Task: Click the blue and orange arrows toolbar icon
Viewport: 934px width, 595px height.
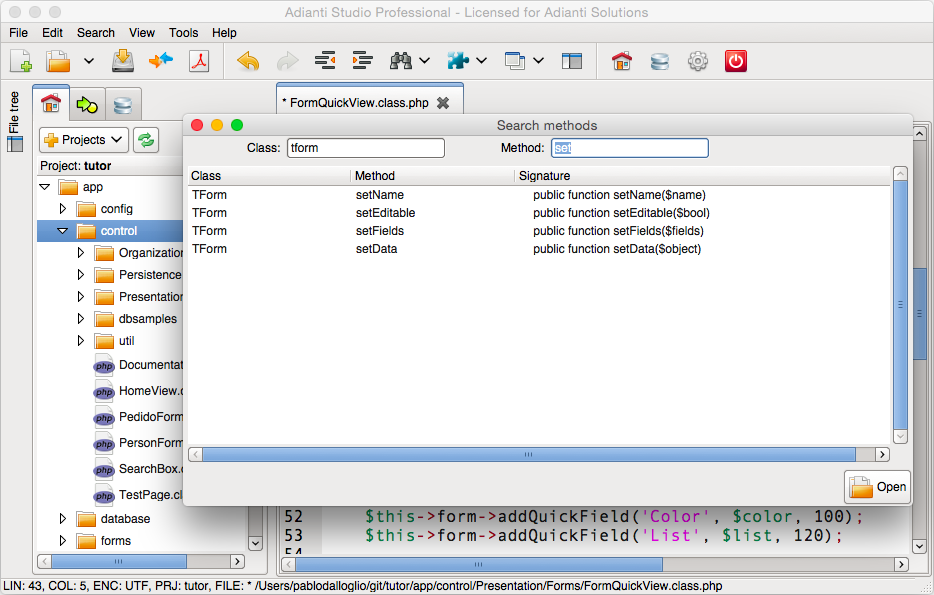Action: pos(161,60)
